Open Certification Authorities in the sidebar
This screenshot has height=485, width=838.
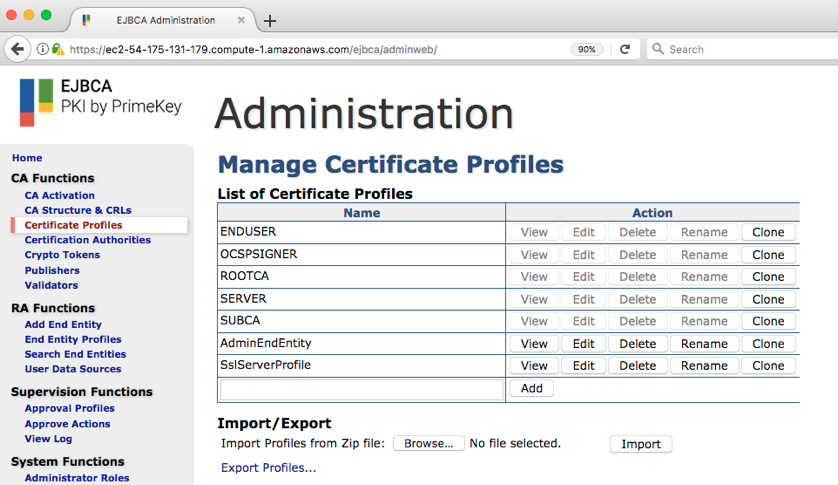point(88,240)
